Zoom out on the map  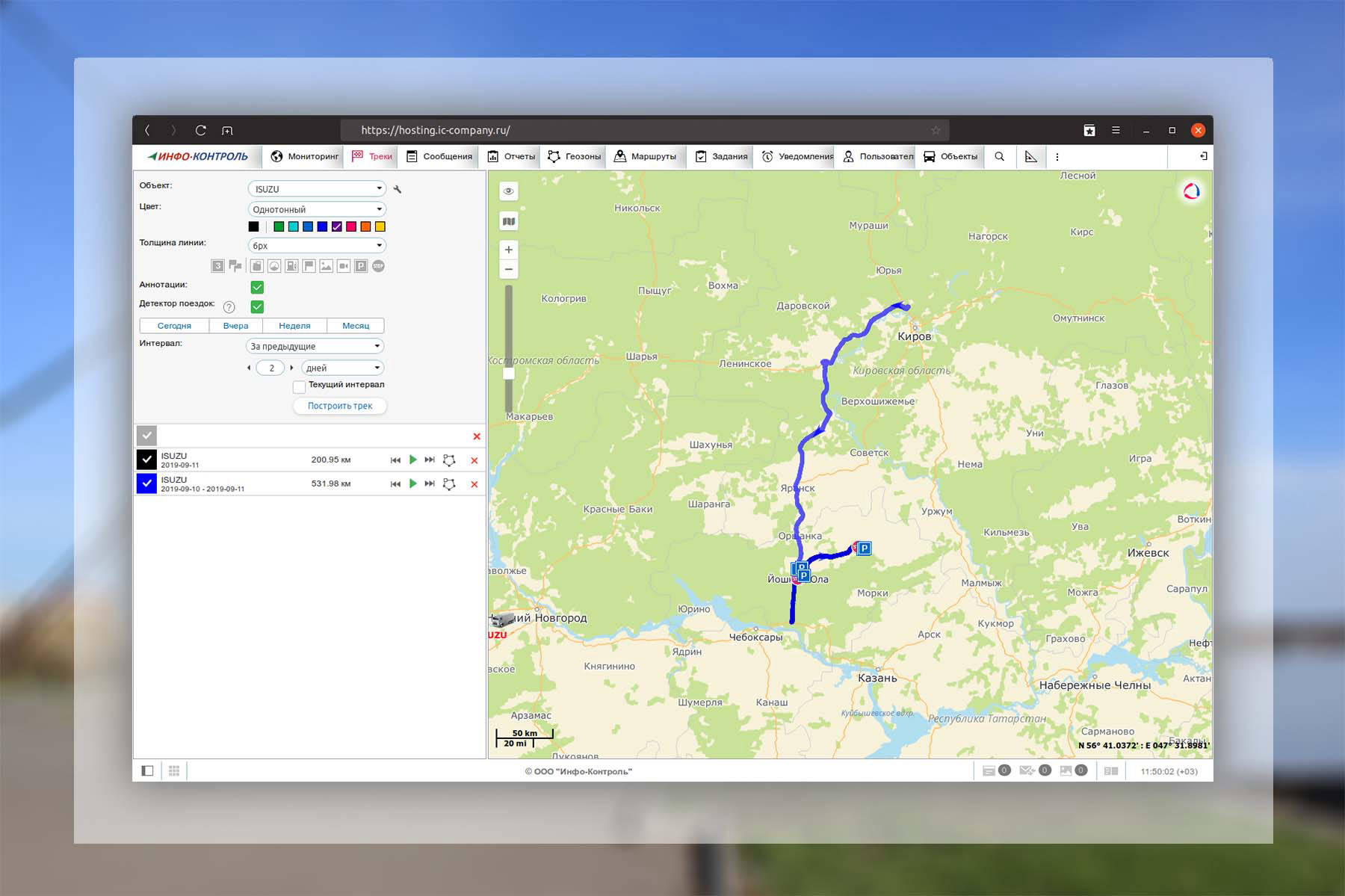(509, 269)
